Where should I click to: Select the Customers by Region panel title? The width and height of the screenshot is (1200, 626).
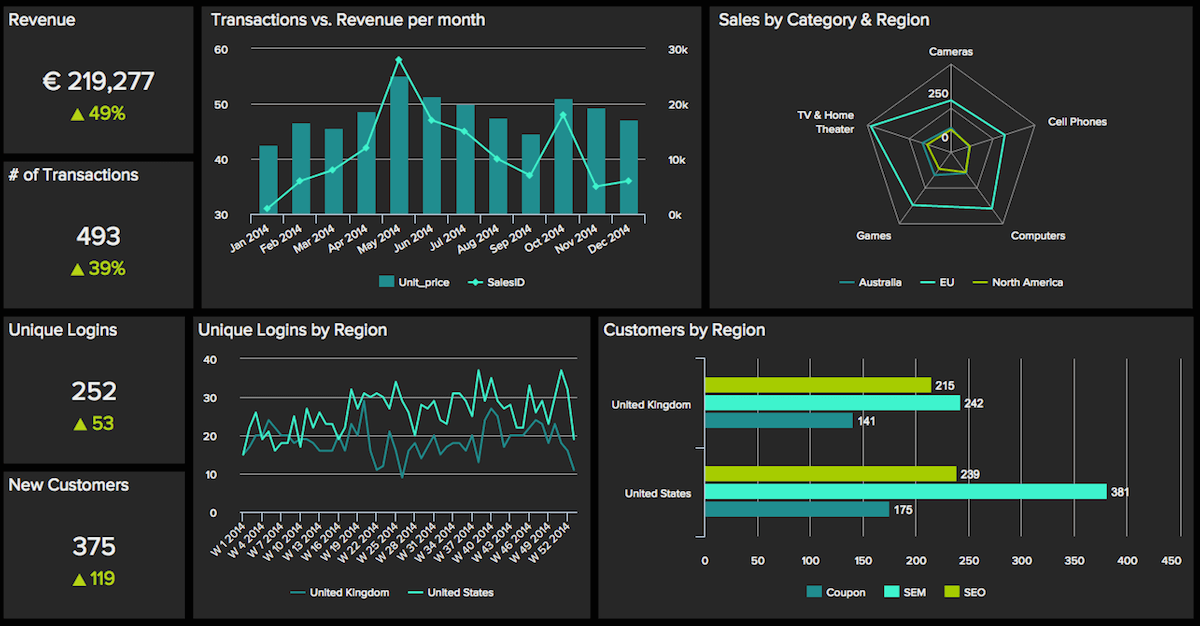coord(684,330)
